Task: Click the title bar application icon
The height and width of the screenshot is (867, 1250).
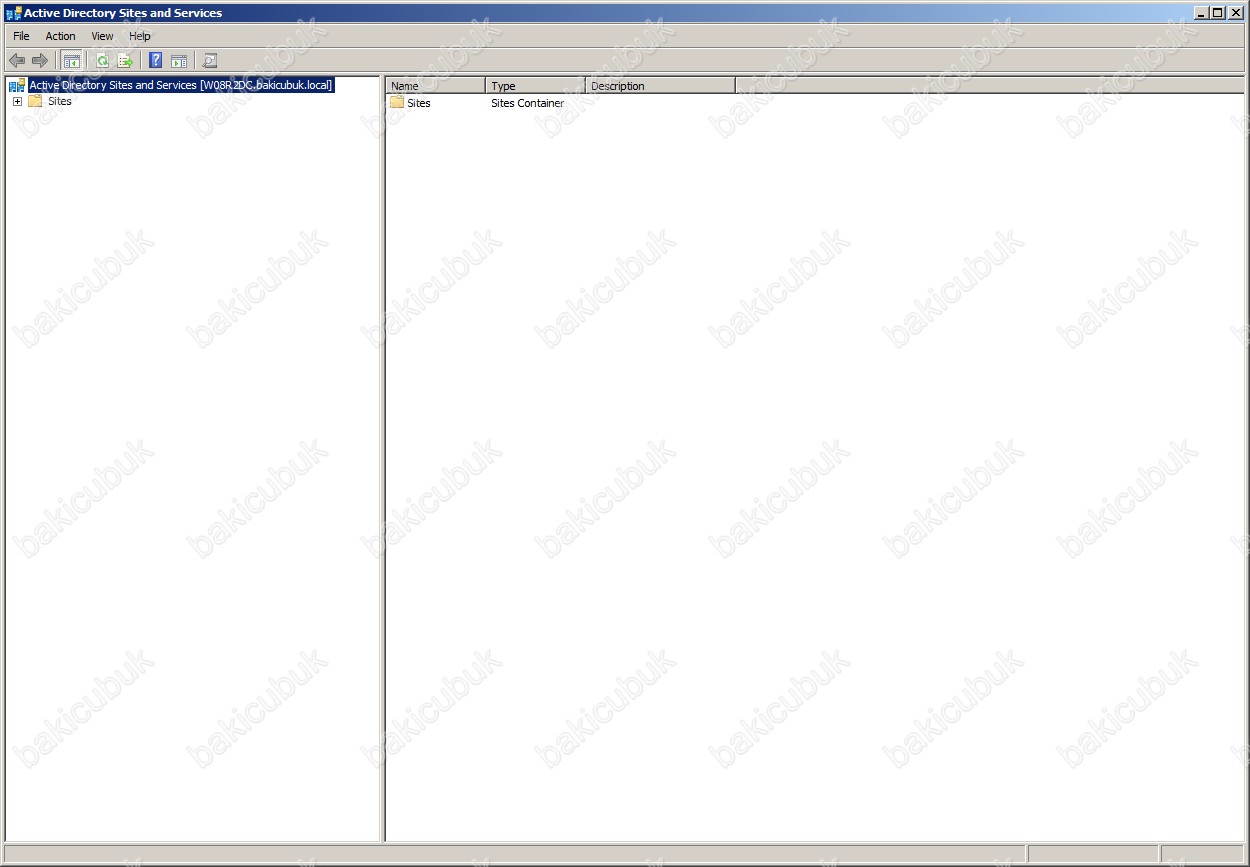Action: 13,13
